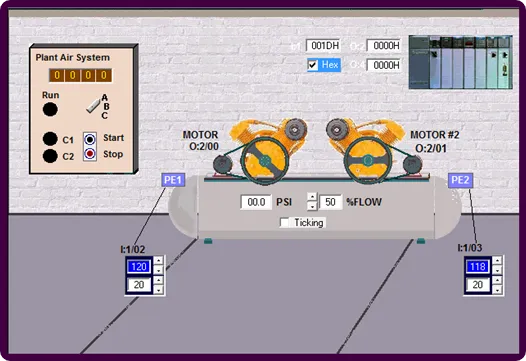This screenshot has width=526, height=361.
Task: Click the I:1/03 deadband field 20
Action: tap(477, 285)
